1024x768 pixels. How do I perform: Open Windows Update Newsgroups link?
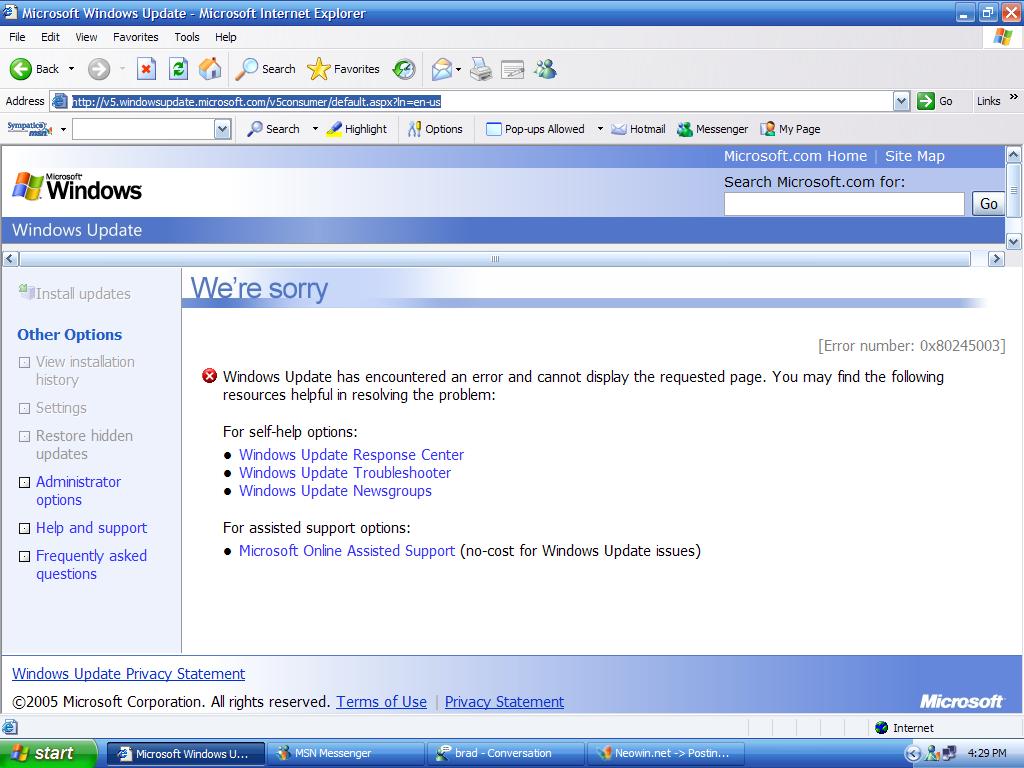(335, 491)
